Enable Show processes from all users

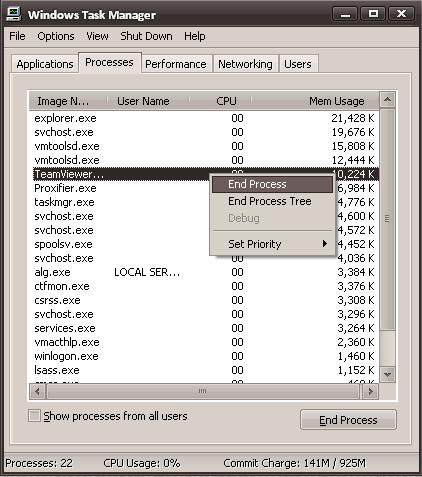click(34, 416)
